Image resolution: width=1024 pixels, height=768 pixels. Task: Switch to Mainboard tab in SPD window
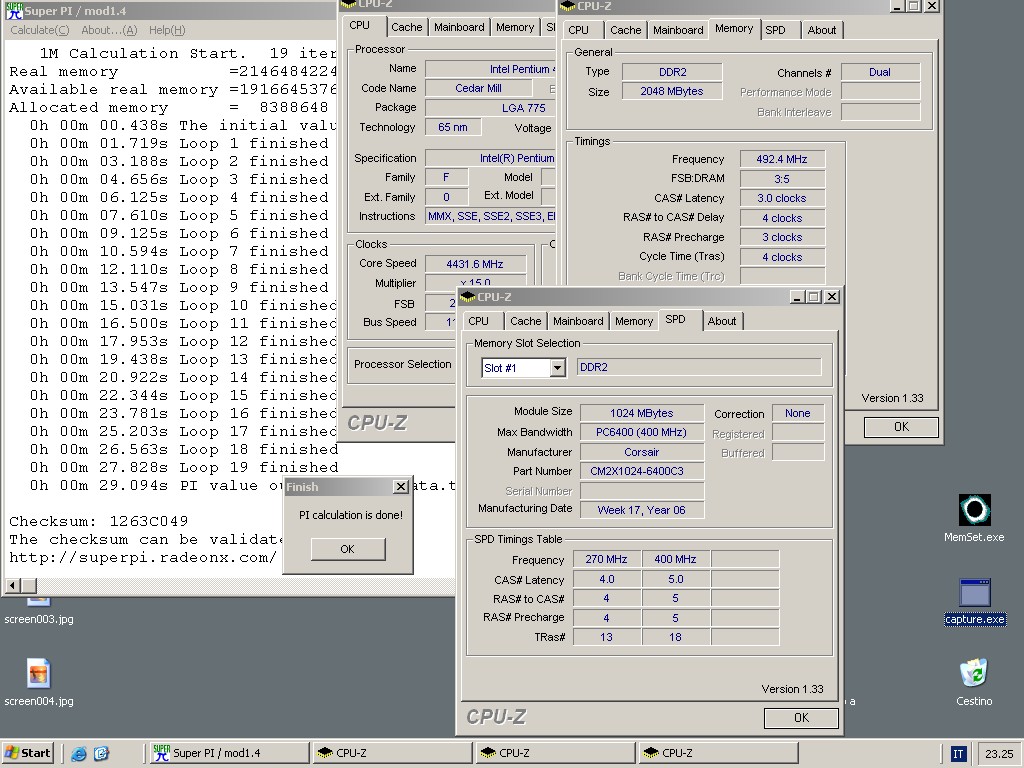point(578,321)
